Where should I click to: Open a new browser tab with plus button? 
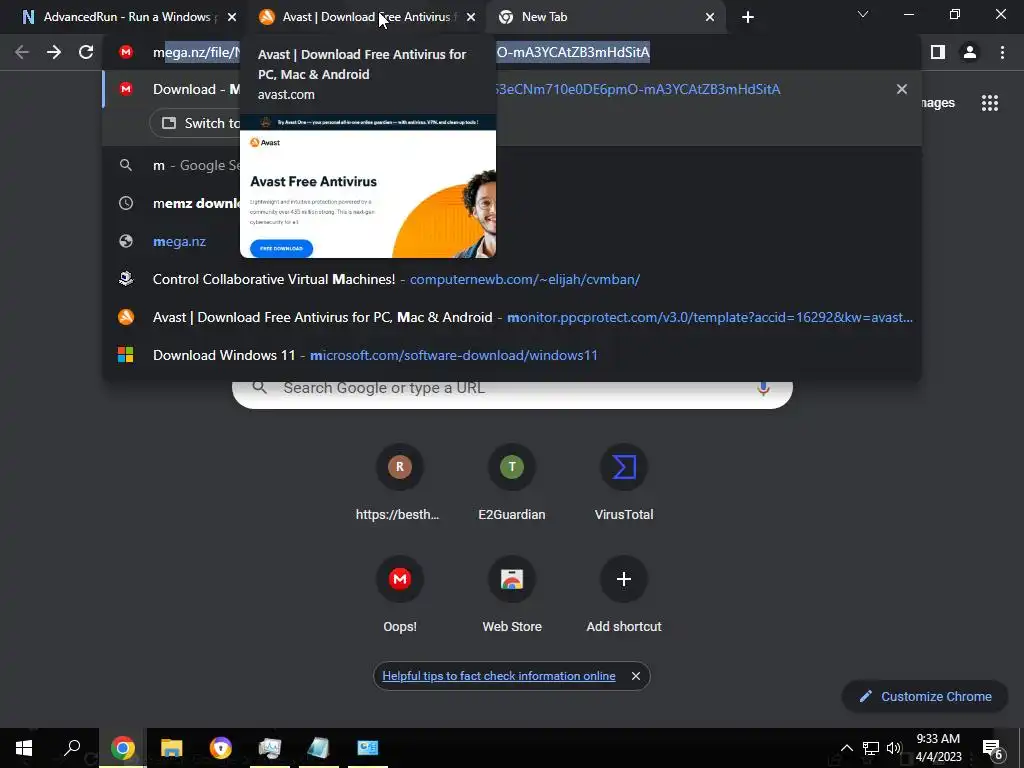[x=748, y=17]
